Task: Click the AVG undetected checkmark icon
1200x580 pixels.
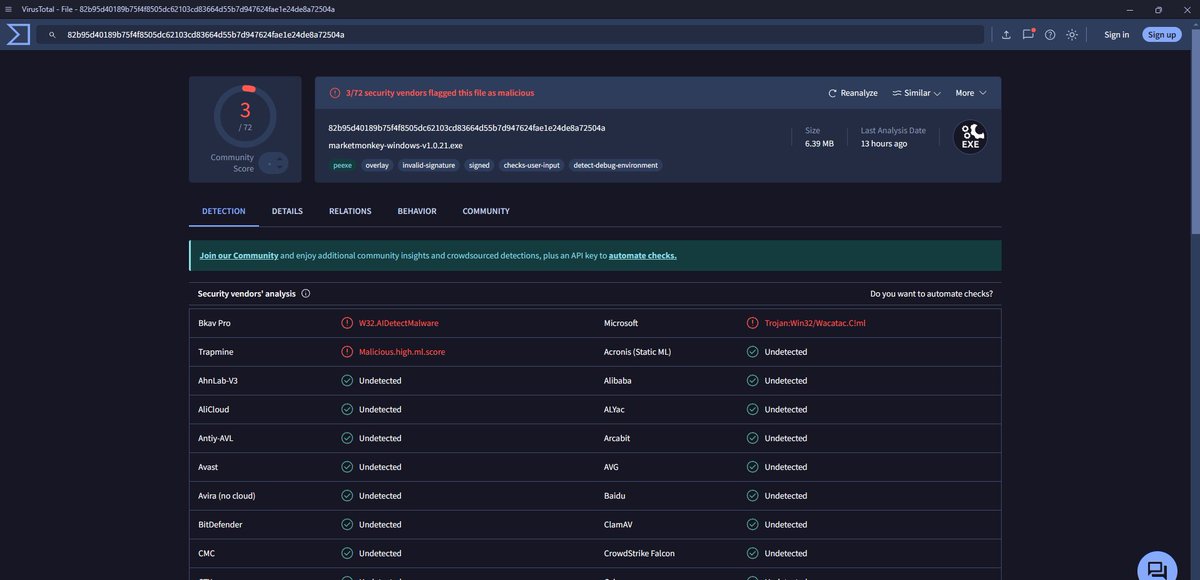Action: click(753, 467)
